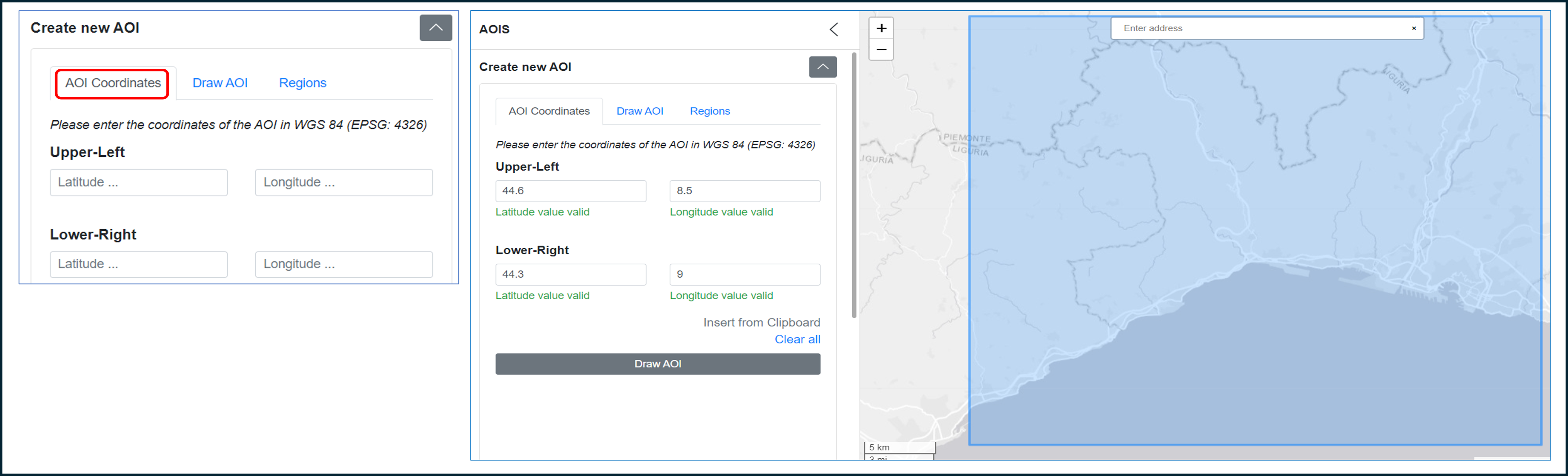
Task: Collapse the AOIS side panel with the arrow
Action: pos(834,29)
